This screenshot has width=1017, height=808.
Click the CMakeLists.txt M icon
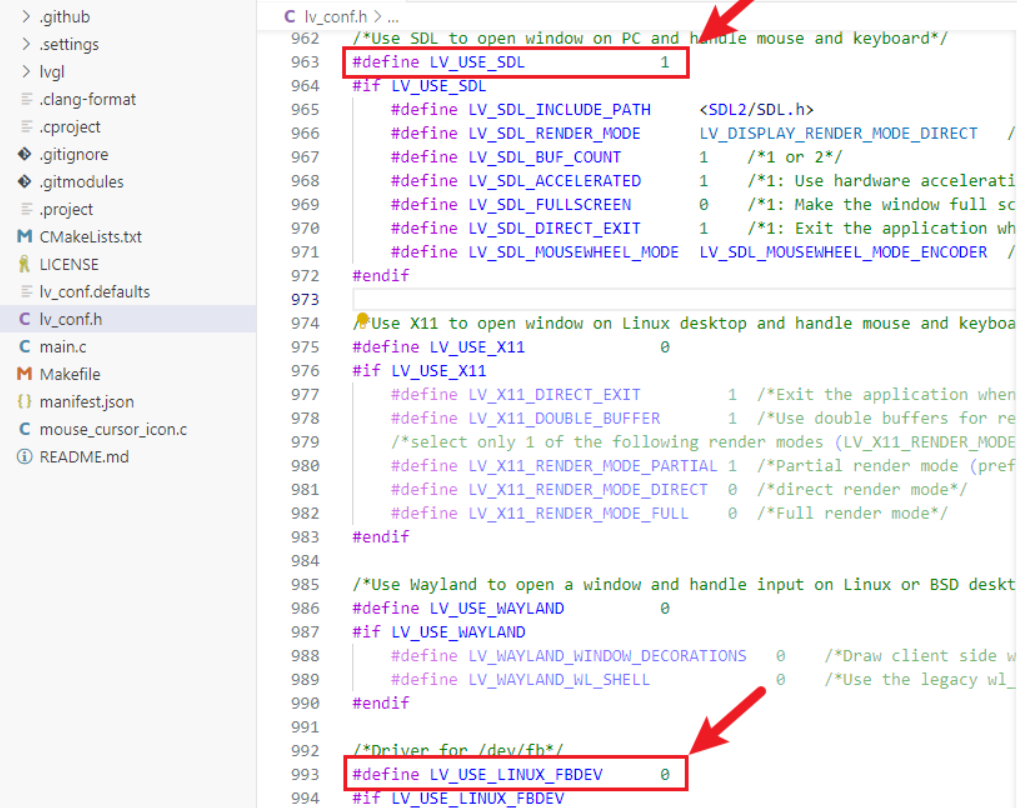coord(25,236)
